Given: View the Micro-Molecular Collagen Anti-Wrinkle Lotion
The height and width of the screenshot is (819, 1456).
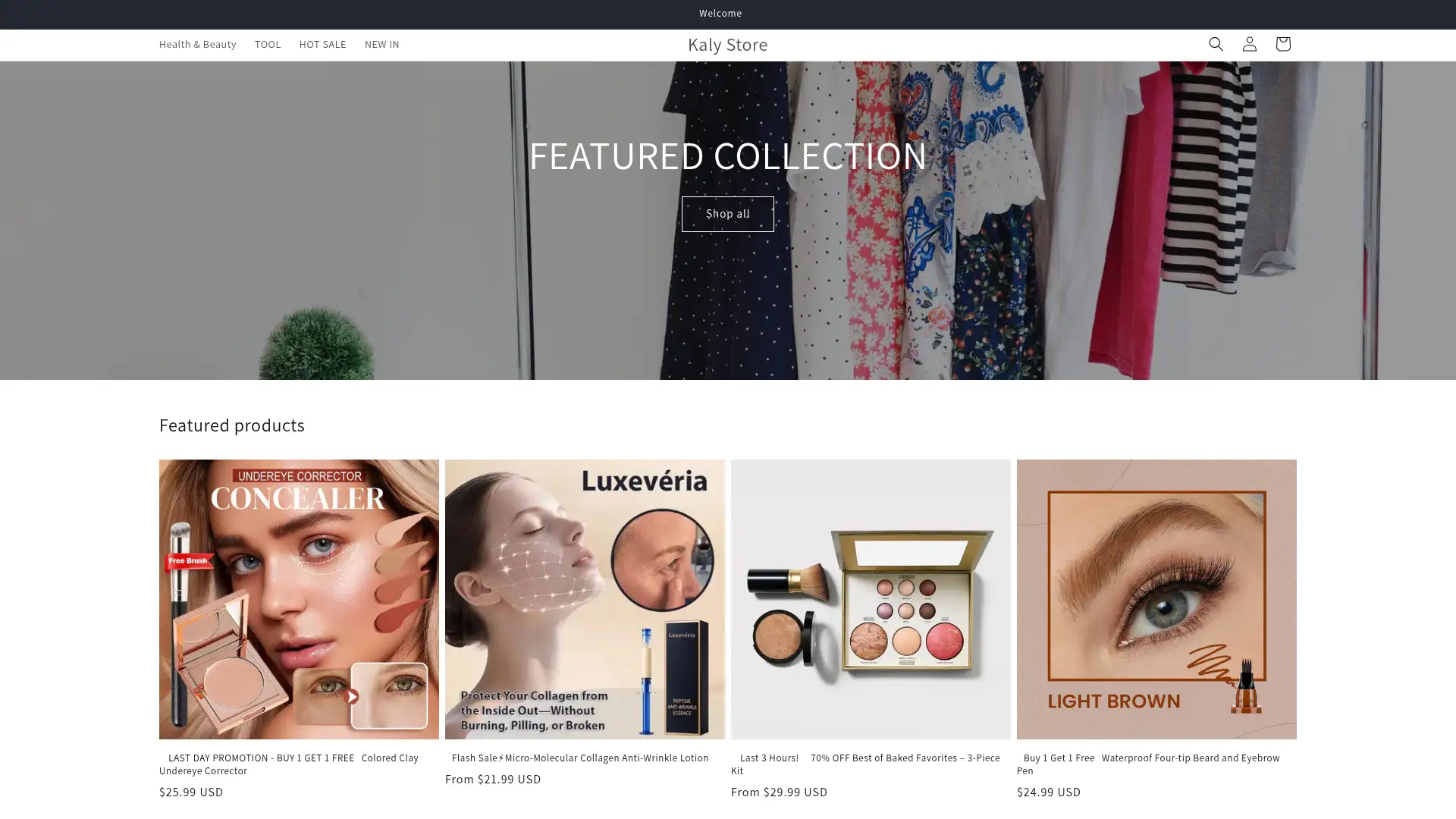Looking at the screenshot, I should tap(579, 758).
